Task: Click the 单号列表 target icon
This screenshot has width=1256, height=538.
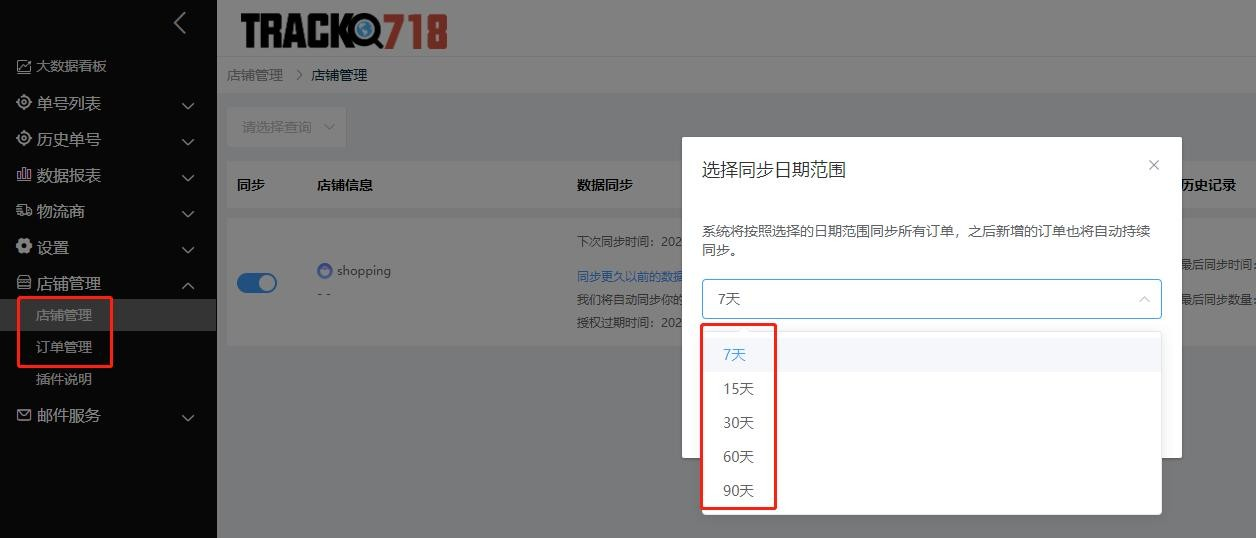Action: [24, 103]
